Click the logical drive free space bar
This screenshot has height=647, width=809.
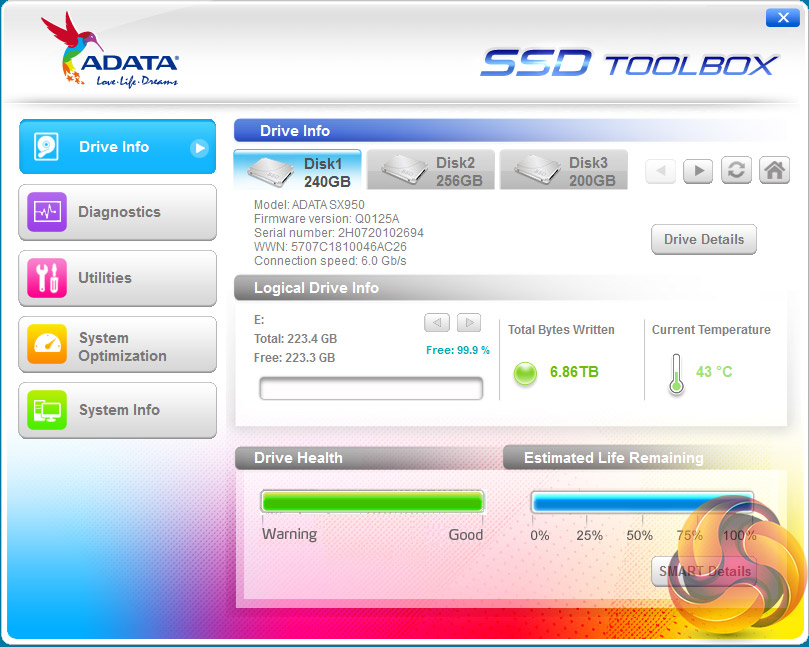[371, 389]
